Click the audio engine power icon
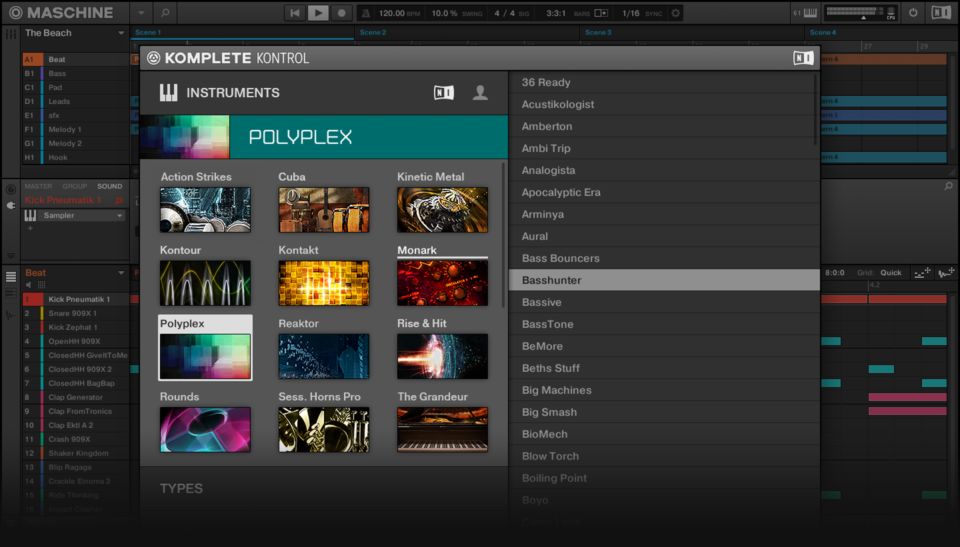Viewport: 960px width, 547px height. coord(913,13)
